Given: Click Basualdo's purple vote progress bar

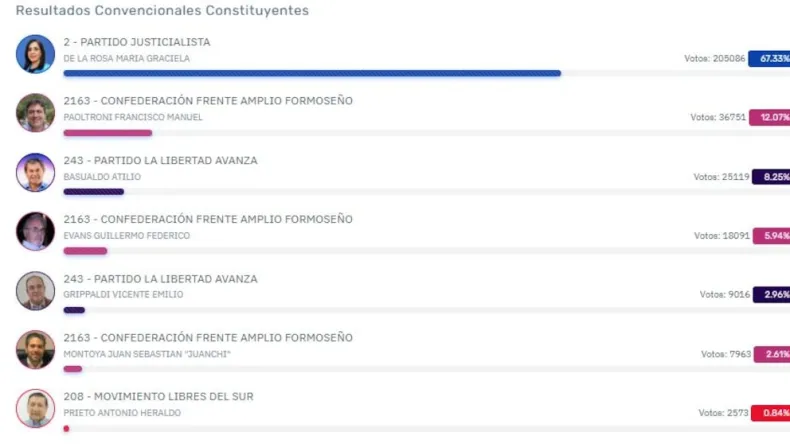Looking at the screenshot, I should click(94, 192).
